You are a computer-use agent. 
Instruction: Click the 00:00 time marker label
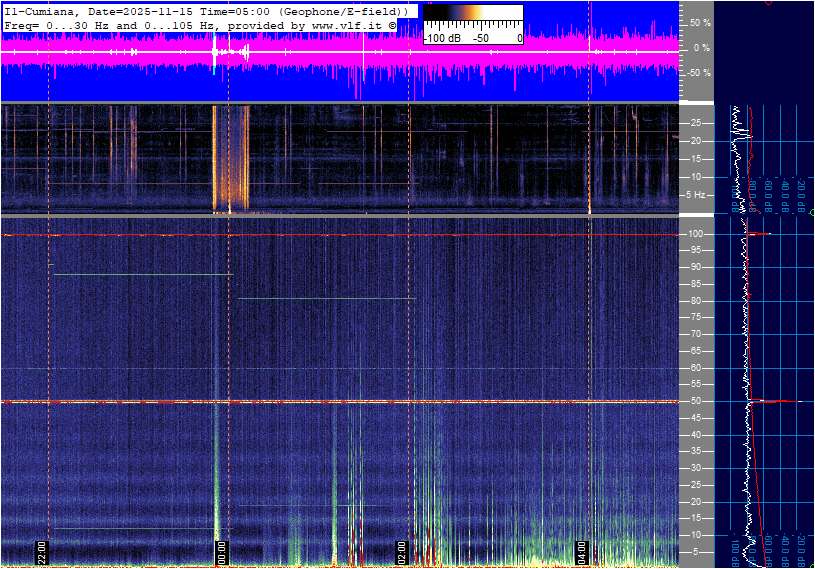pos(222,552)
